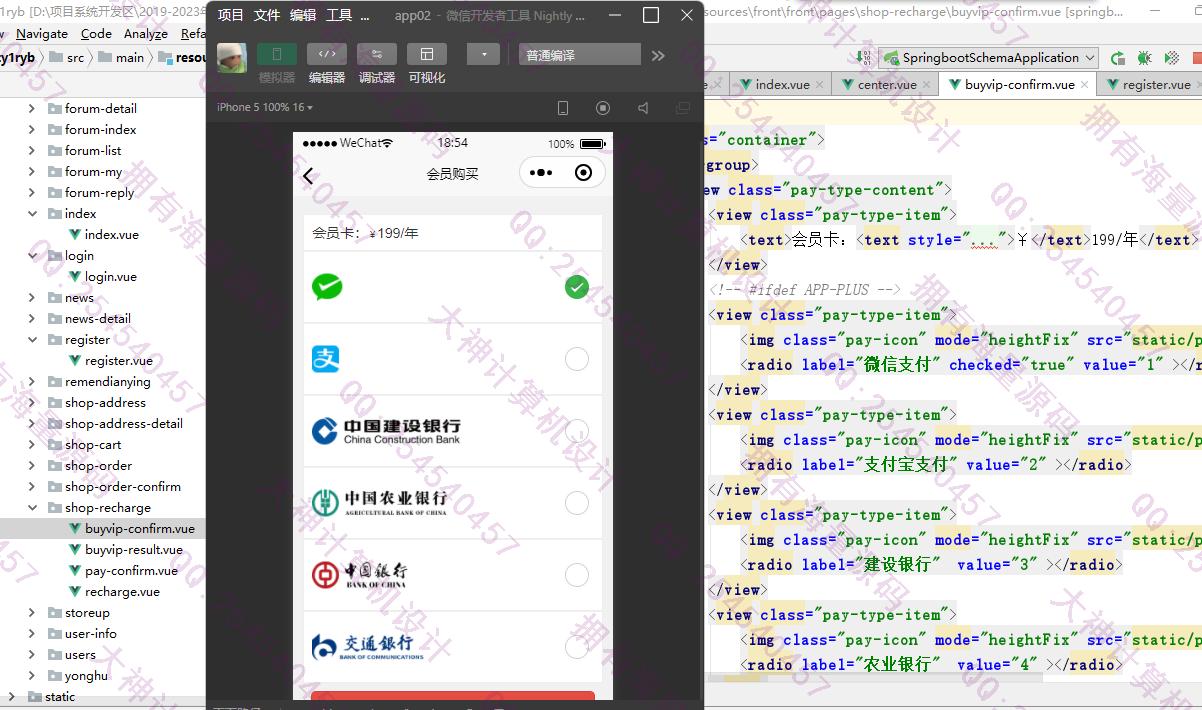
Task: Click the Bank of China logo
Action: click(x=359, y=574)
